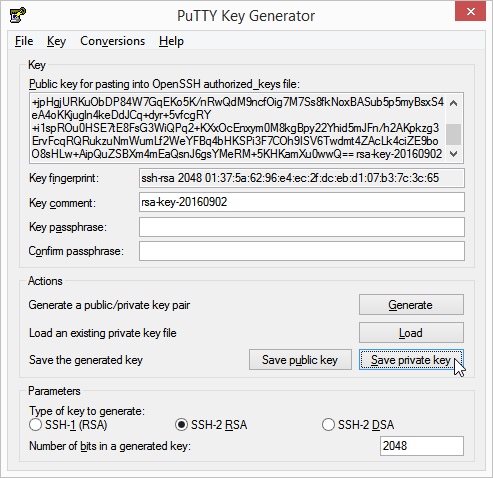Click the public key scrollbar thumb
The width and height of the screenshot is (493, 478).
[x=453, y=134]
